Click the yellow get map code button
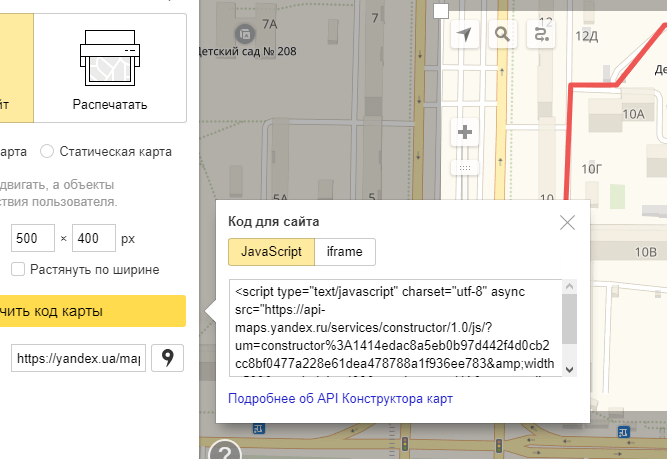The height and width of the screenshot is (459, 667). click(x=90, y=311)
